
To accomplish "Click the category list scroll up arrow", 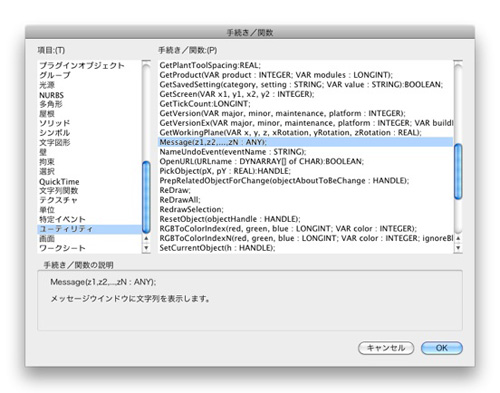I will click(x=146, y=239).
